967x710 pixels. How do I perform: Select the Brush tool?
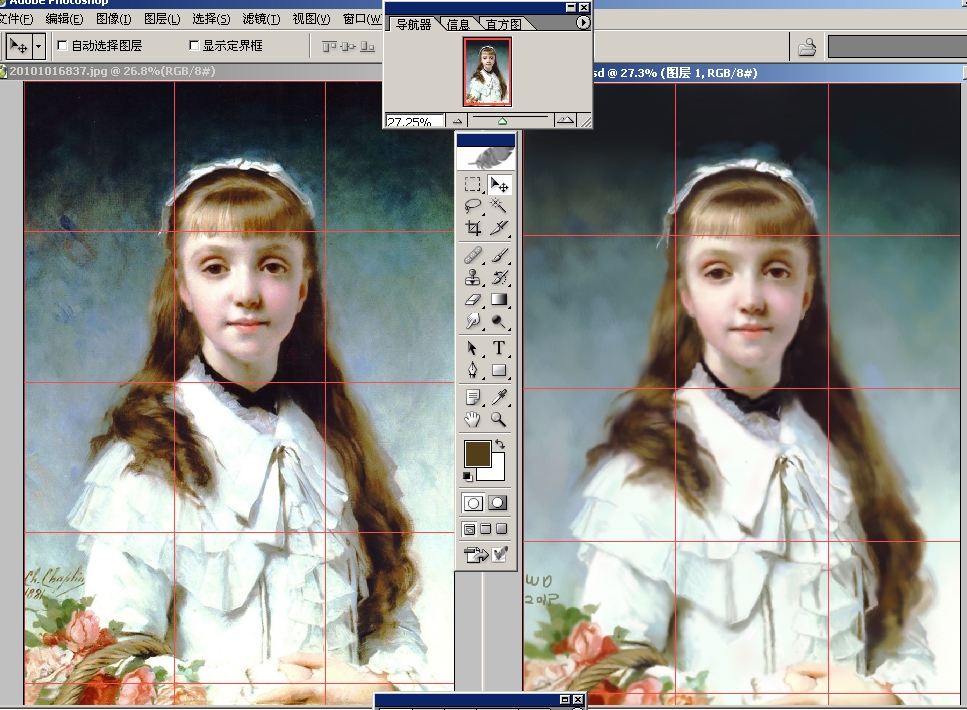tap(498, 255)
